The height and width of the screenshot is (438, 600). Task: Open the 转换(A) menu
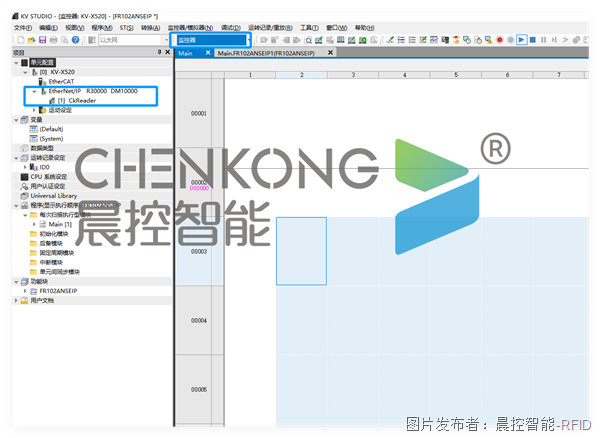(x=150, y=28)
